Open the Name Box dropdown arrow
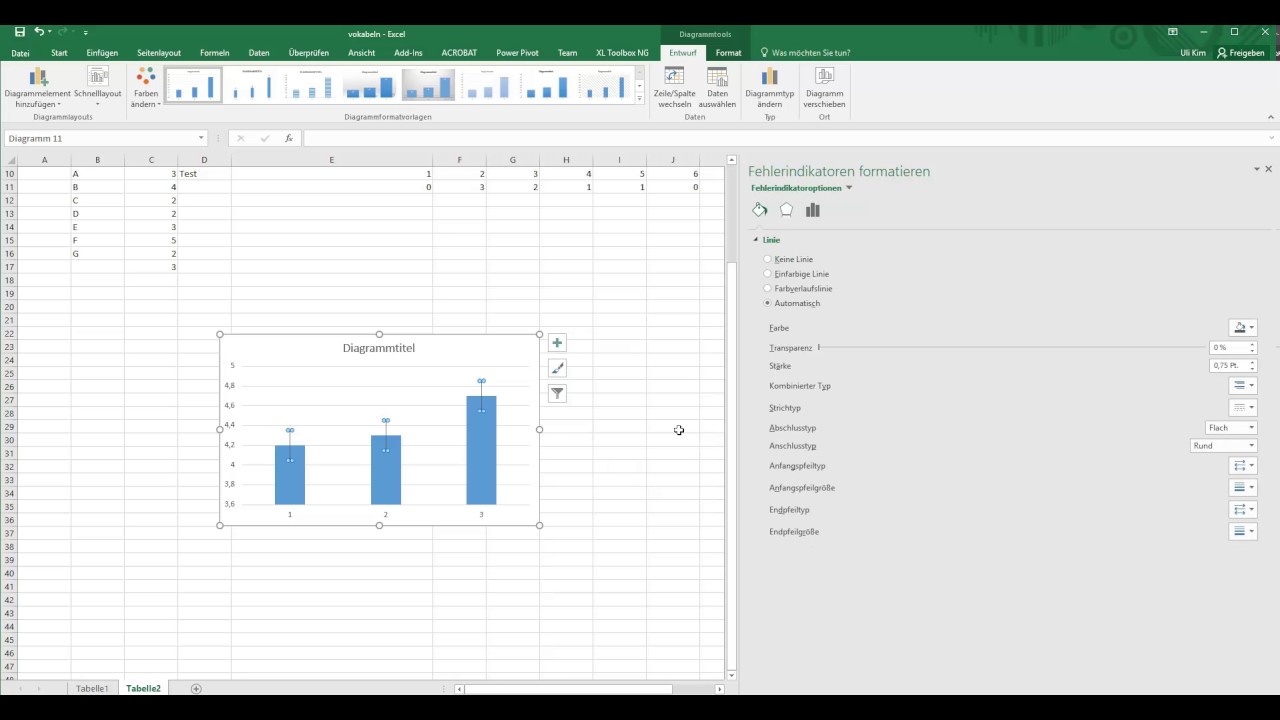The image size is (1280, 720). 201,138
